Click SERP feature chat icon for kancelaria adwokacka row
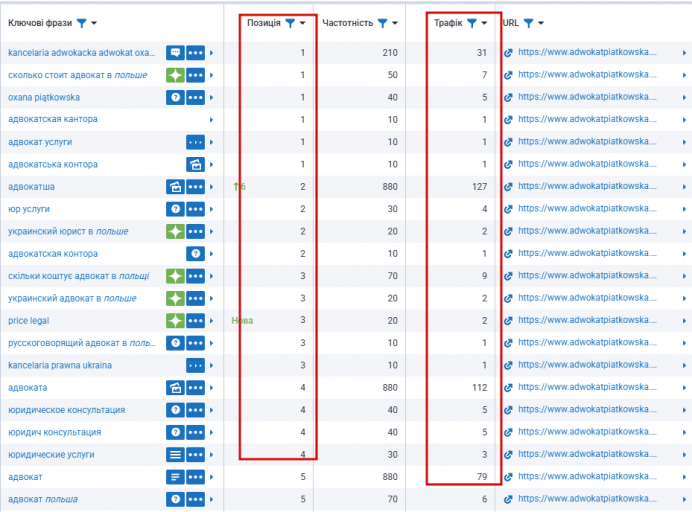692x512 pixels. pyautogui.click(x=175, y=53)
